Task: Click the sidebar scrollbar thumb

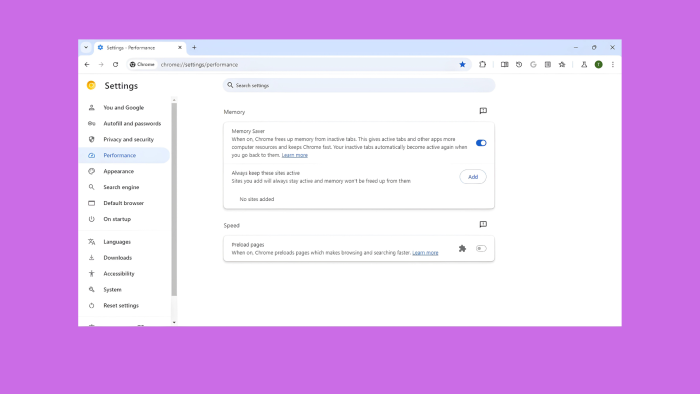Action: tap(174, 199)
